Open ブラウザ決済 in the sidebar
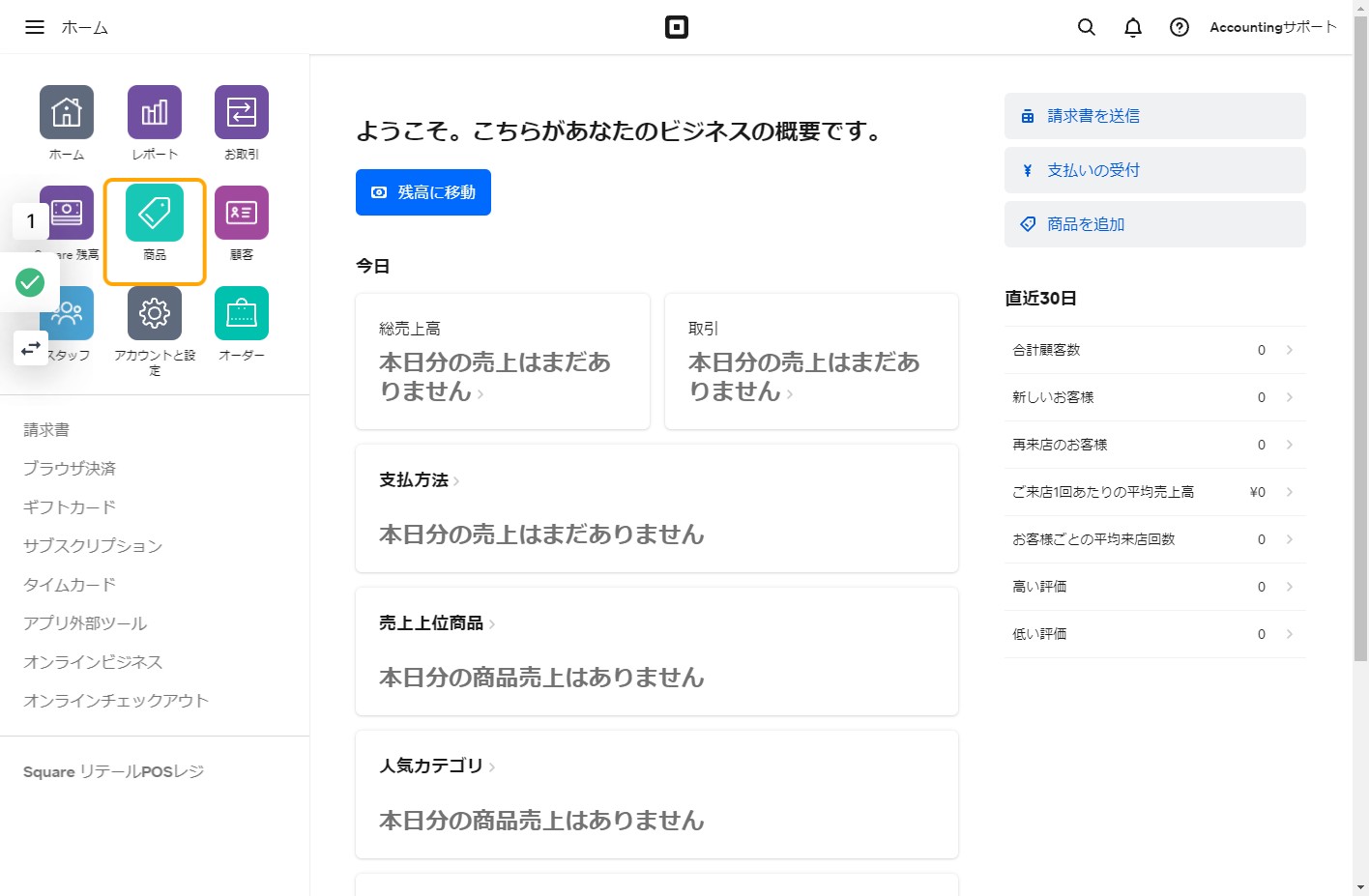This screenshot has width=1369, height=896. [x=70, y=469]
